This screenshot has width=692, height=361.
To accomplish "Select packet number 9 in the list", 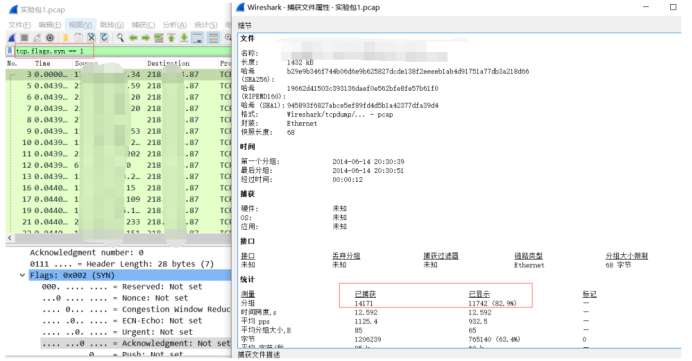I will click(x=118, y=131).
